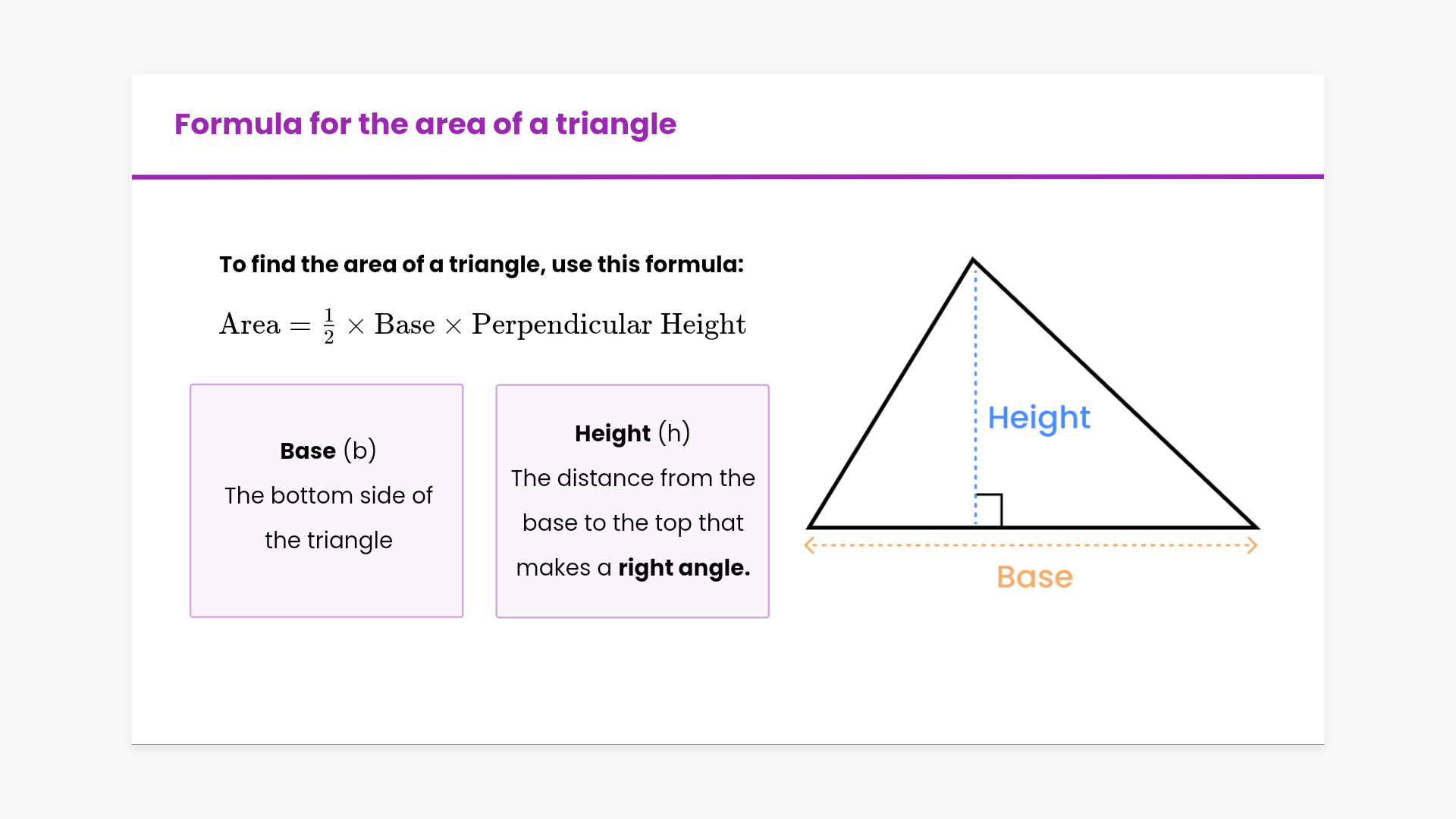The width and height of the screenshot is (1456, 819).
Task: Click the "Base (b)" heading in the left box
Action: pos(328,450)
